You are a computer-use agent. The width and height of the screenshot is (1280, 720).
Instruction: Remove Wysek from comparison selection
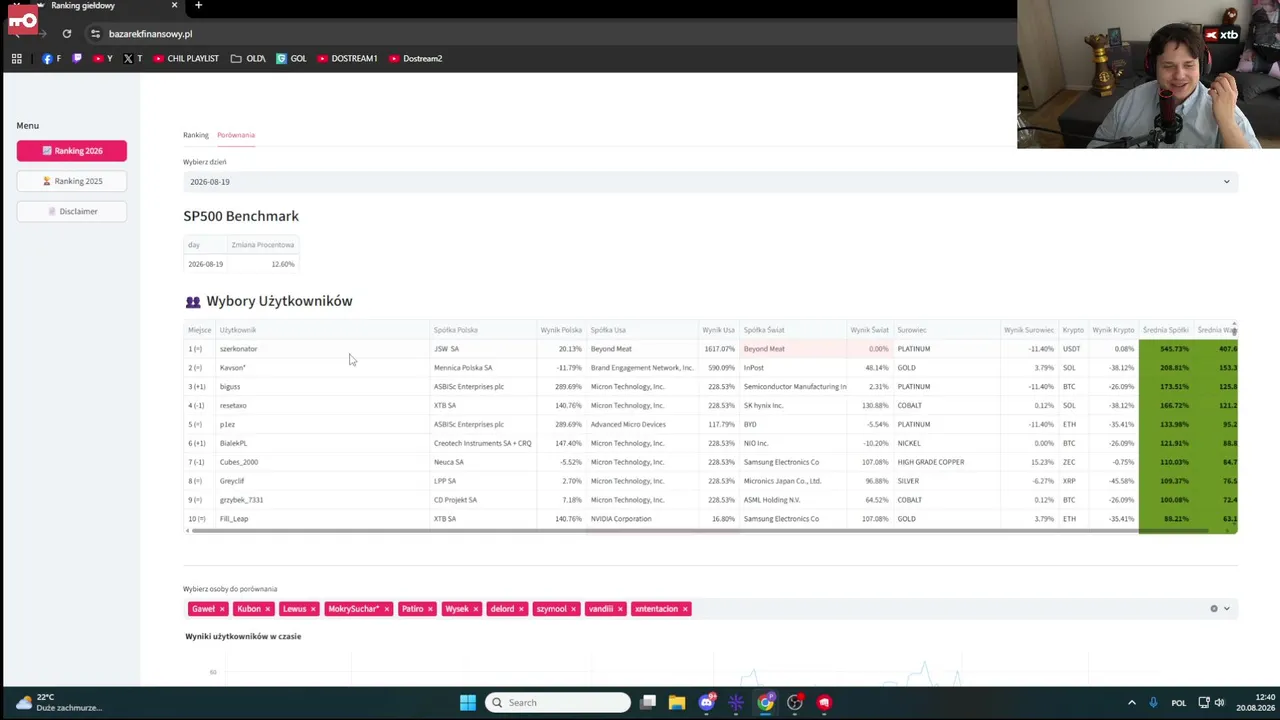(x=475, y=609)
